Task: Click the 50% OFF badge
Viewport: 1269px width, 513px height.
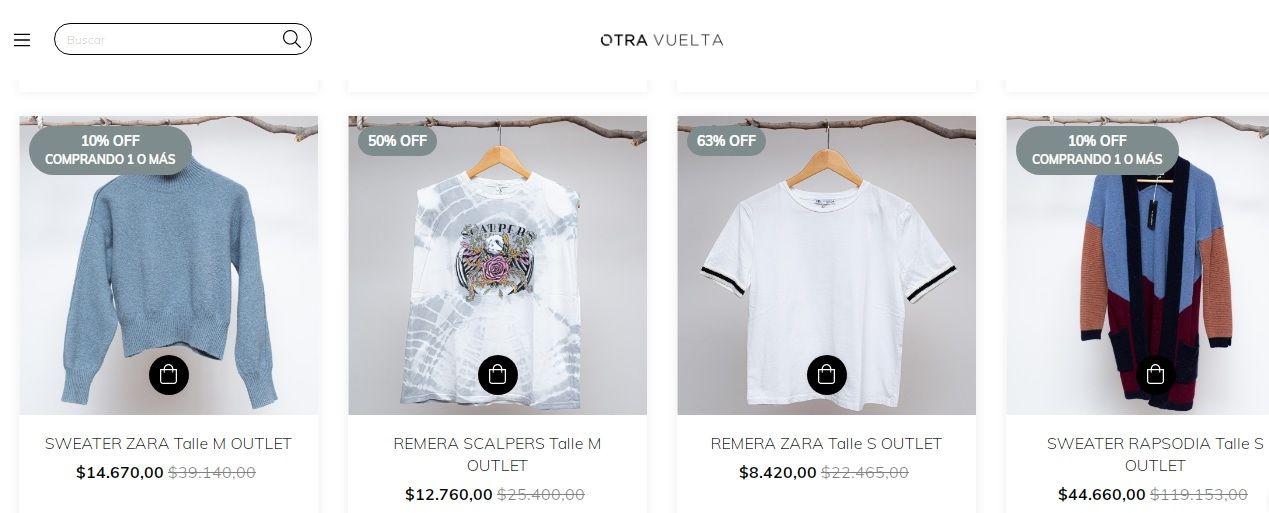Action: pos(398,141)
